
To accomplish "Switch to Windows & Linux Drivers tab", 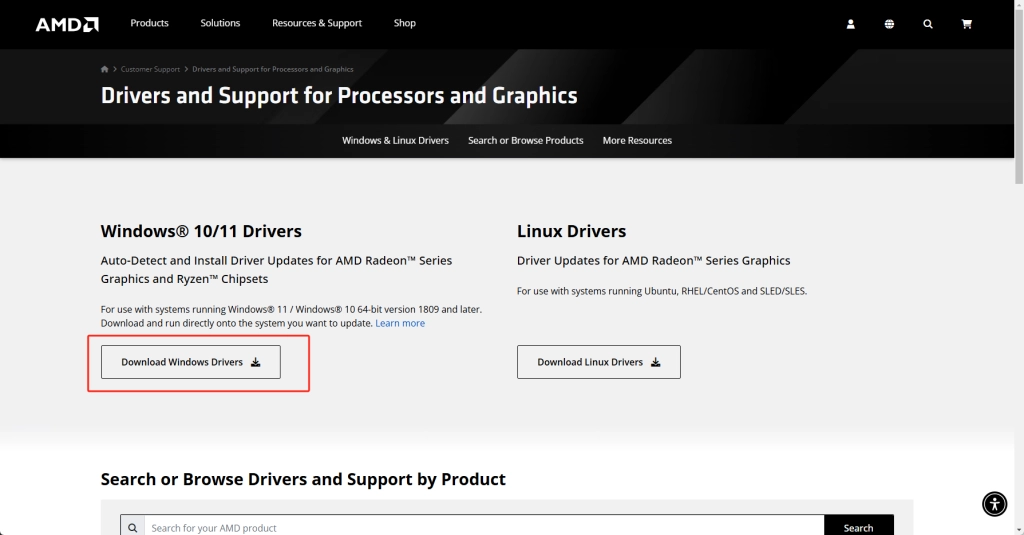I will point(395,140).
